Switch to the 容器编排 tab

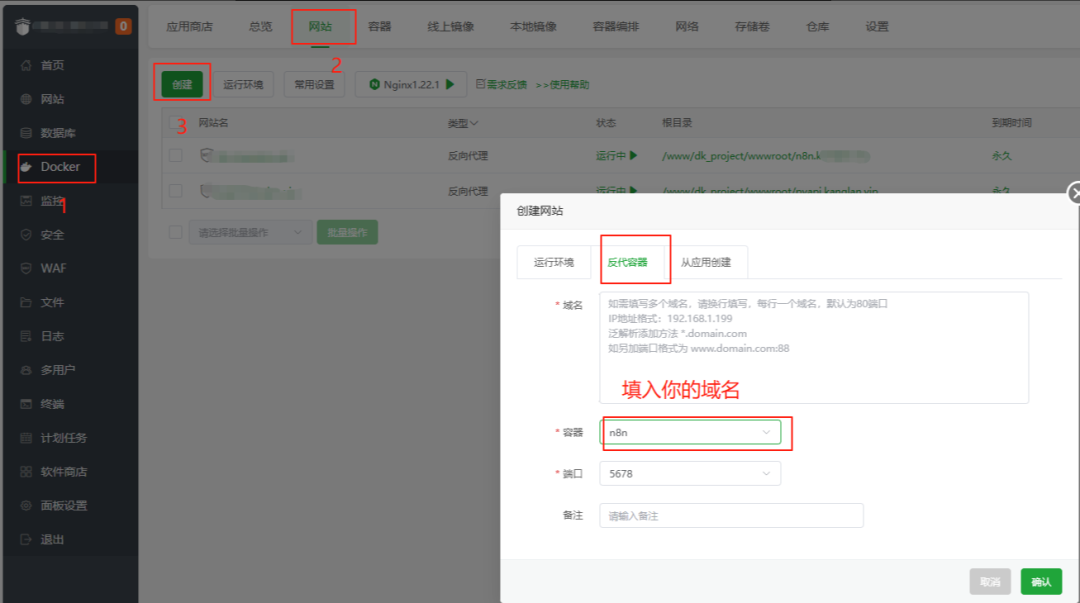(616, 27)
